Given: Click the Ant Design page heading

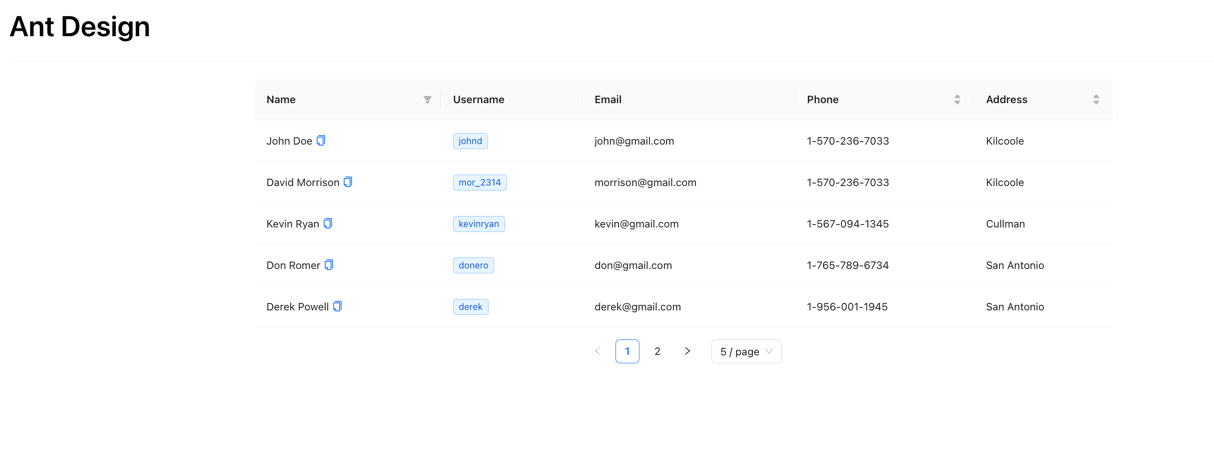Looking at the screenshot, I should click(80, 27).
